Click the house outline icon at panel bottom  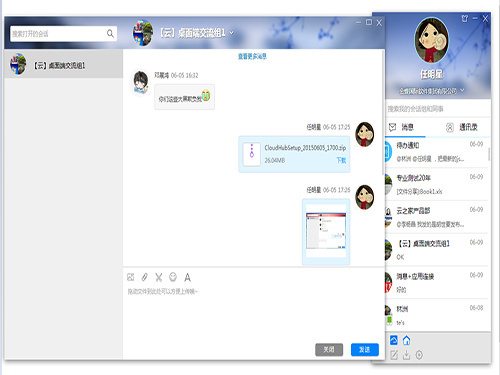tap(406, 340)
